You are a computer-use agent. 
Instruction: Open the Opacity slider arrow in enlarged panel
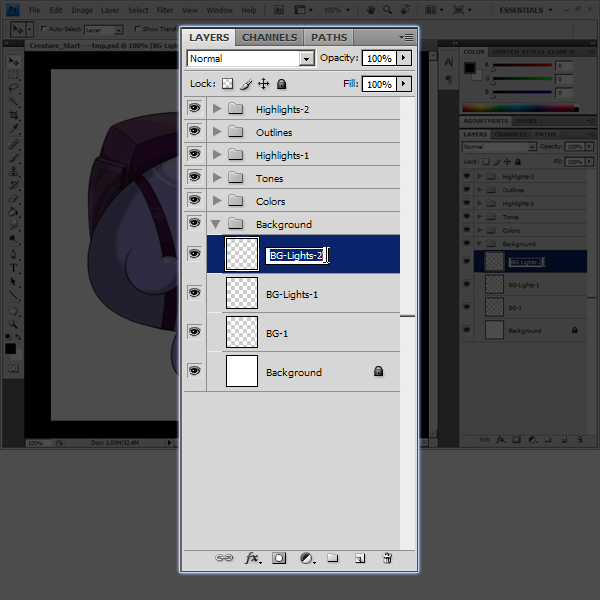(x=403, y=58)
